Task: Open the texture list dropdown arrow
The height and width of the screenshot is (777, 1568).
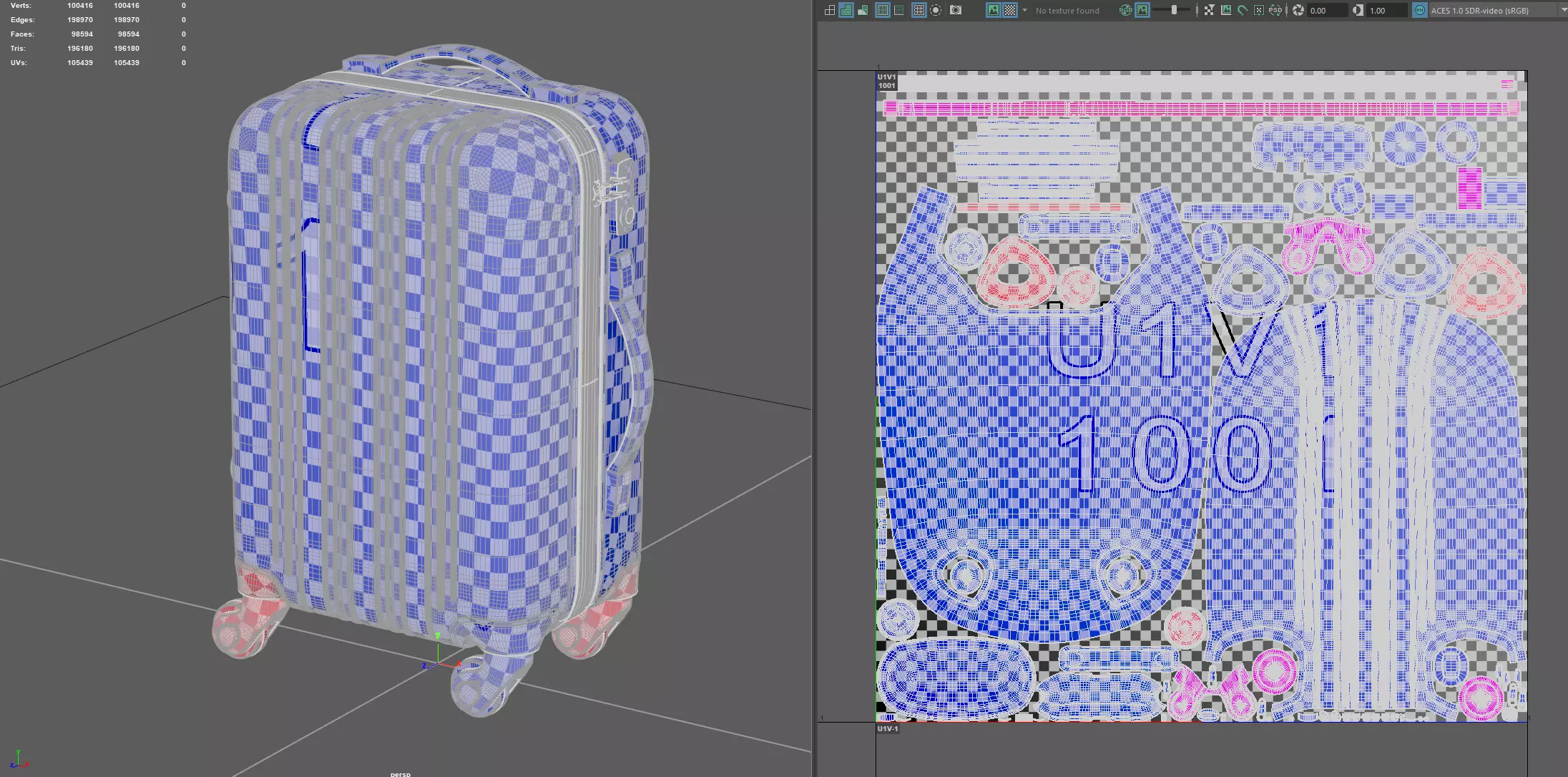Action: [1024, 10]
